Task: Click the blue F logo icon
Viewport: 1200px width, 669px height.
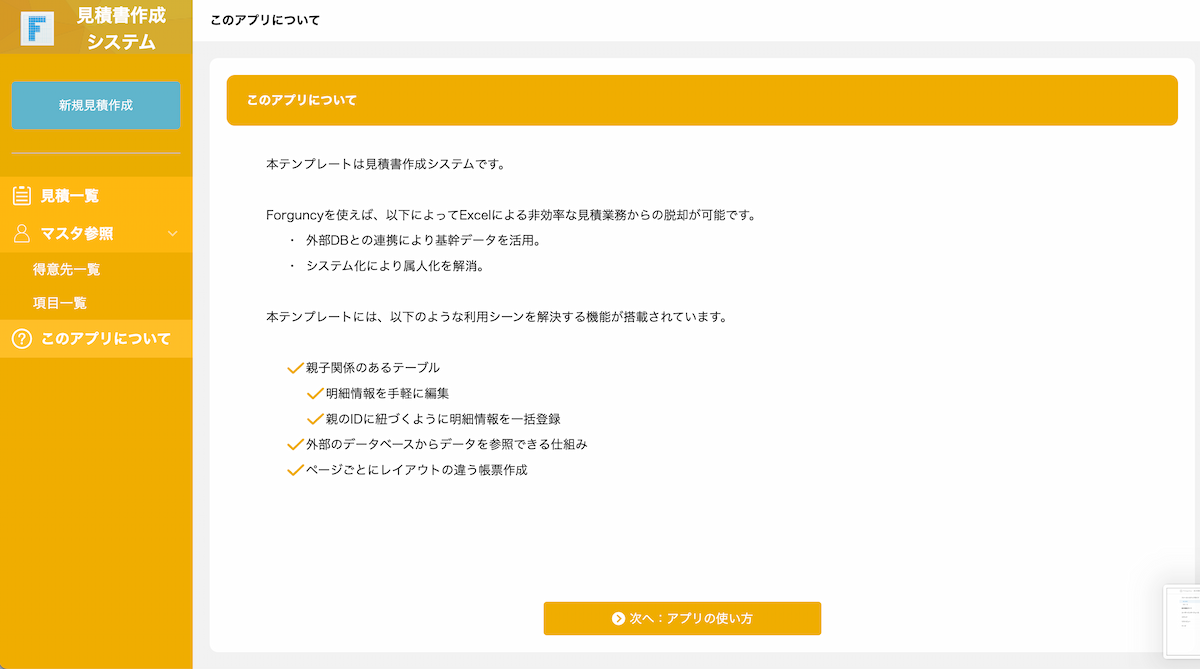Action: (37, 28)
